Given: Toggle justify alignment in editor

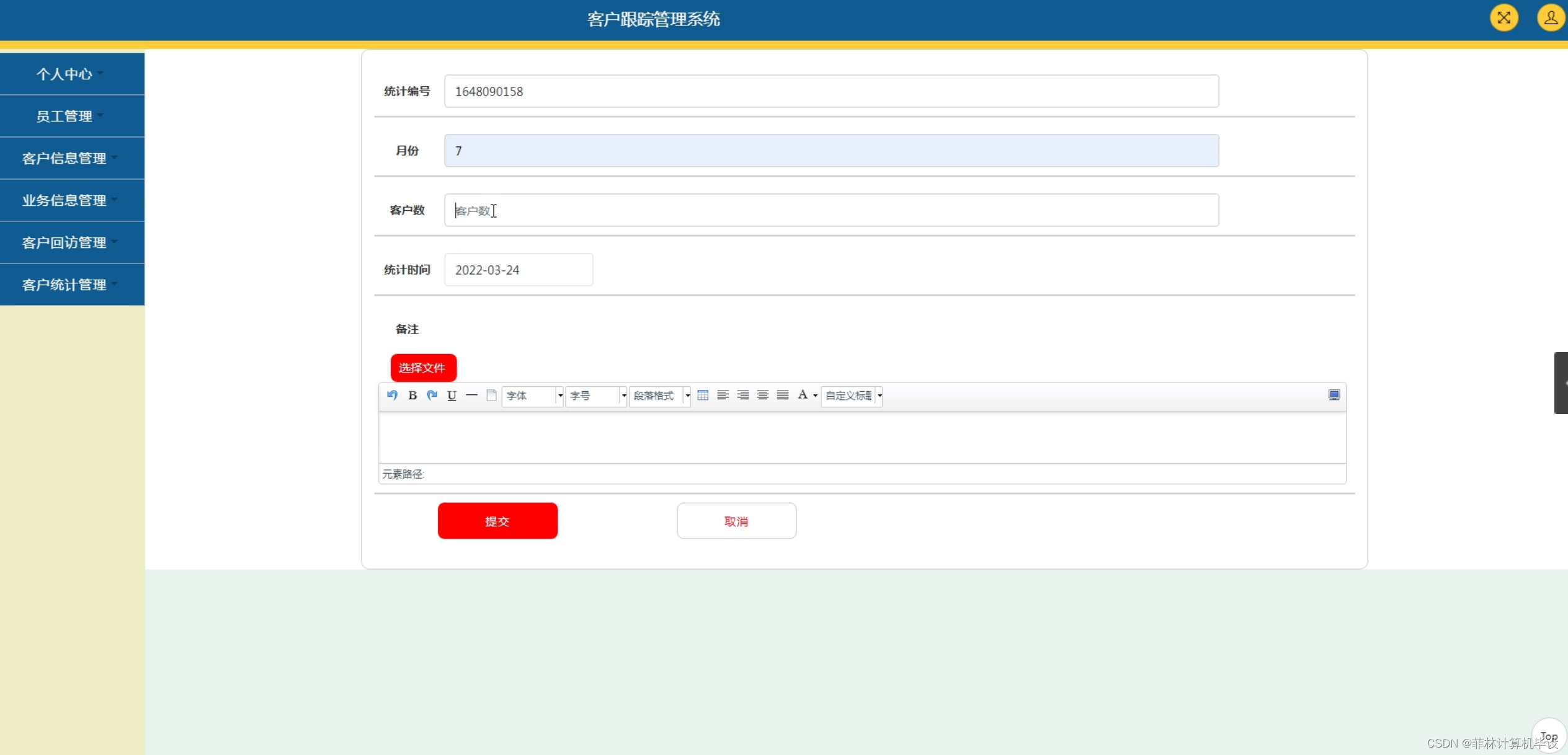Looking at the screenshot, I should click(783, 395).
